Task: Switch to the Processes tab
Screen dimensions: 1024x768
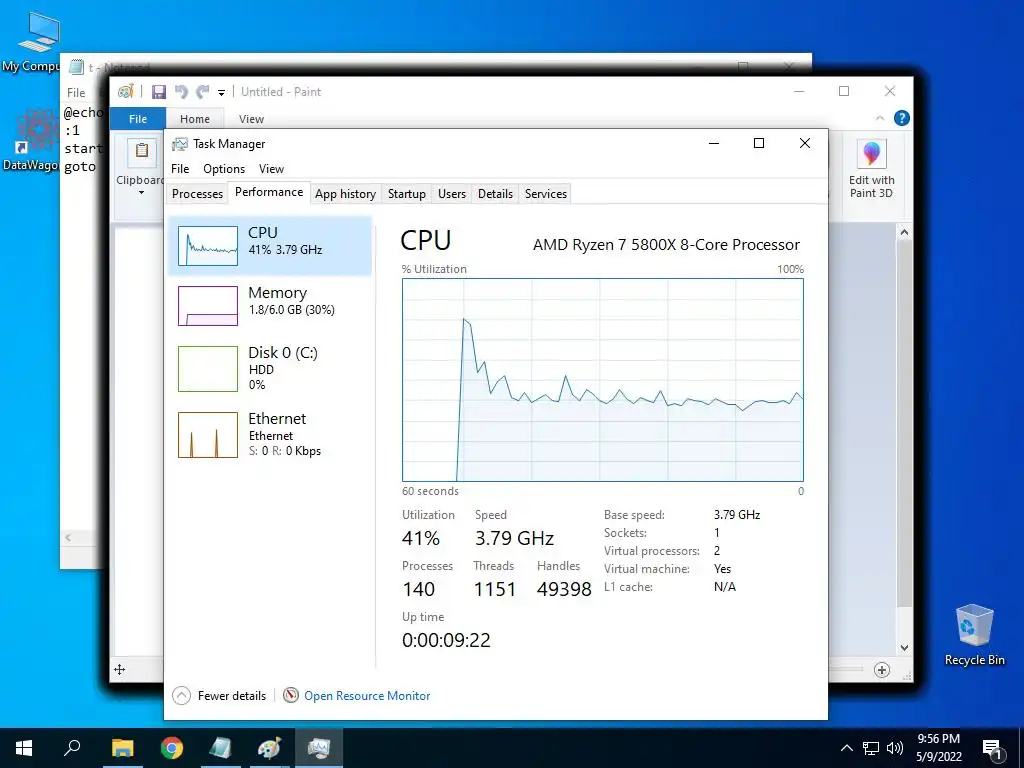Action: coord(197,194)
